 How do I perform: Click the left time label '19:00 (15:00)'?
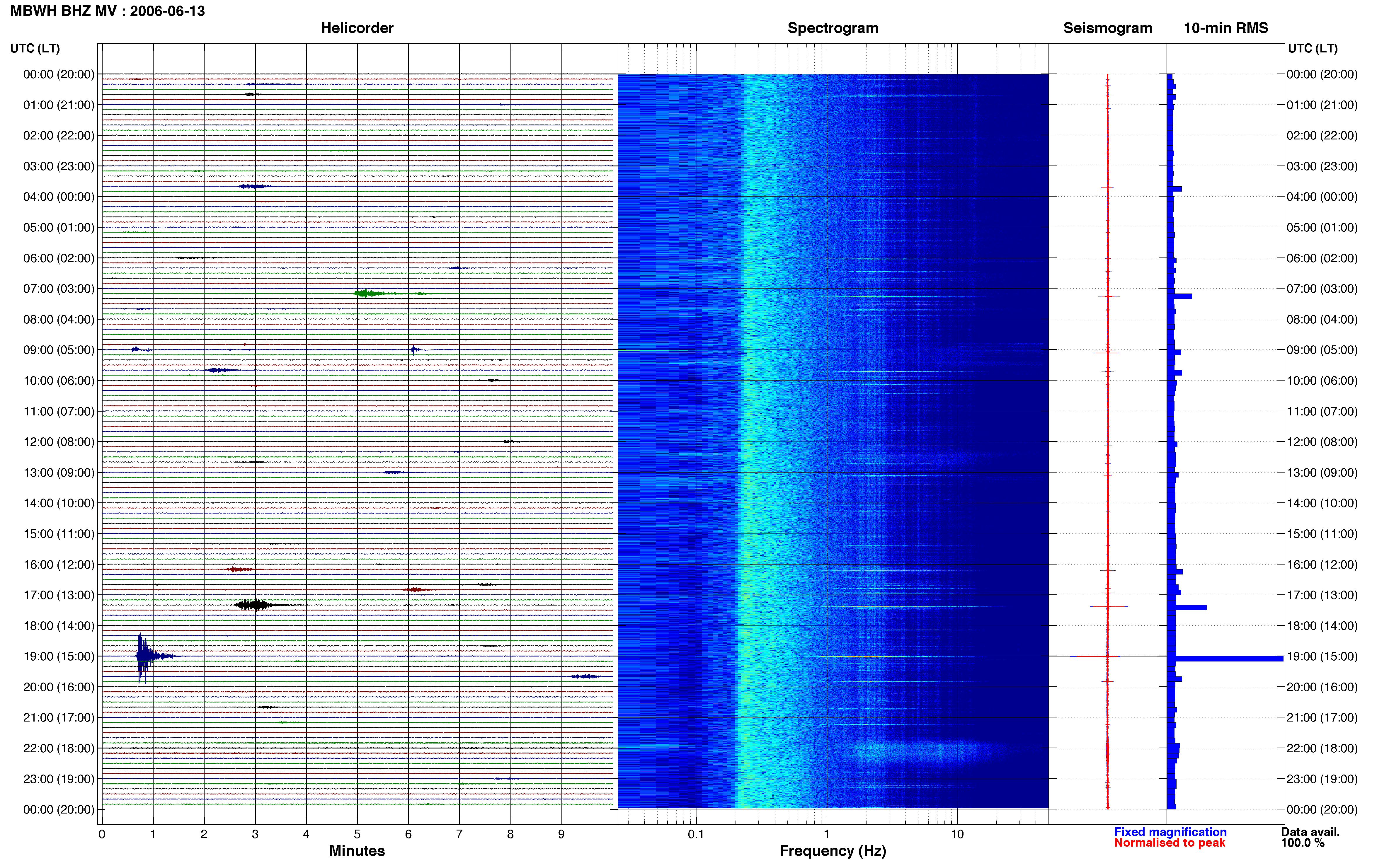point(59,656)
